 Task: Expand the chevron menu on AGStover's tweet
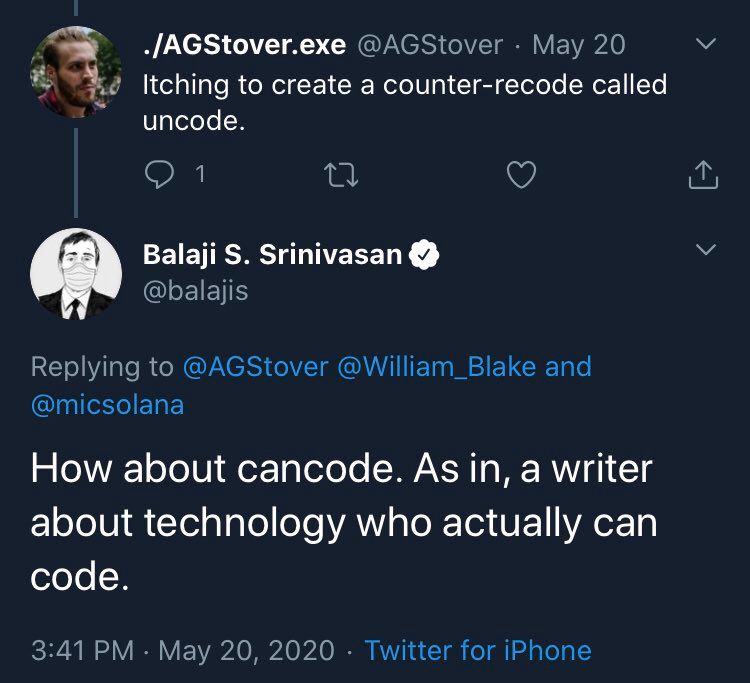706,43
